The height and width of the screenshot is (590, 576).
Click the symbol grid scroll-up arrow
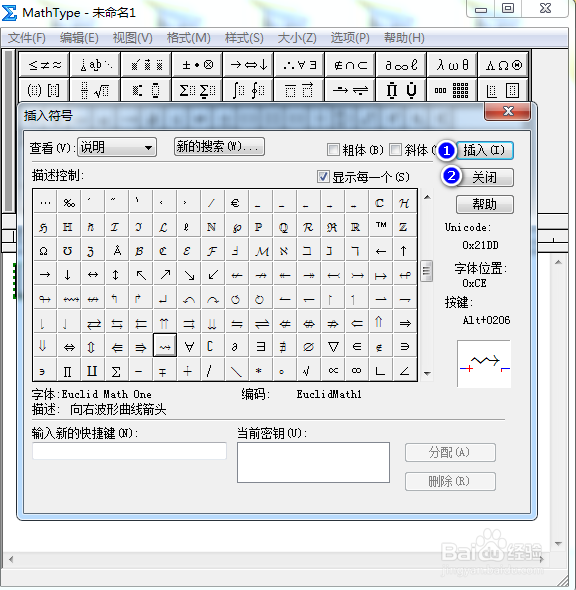427,197
